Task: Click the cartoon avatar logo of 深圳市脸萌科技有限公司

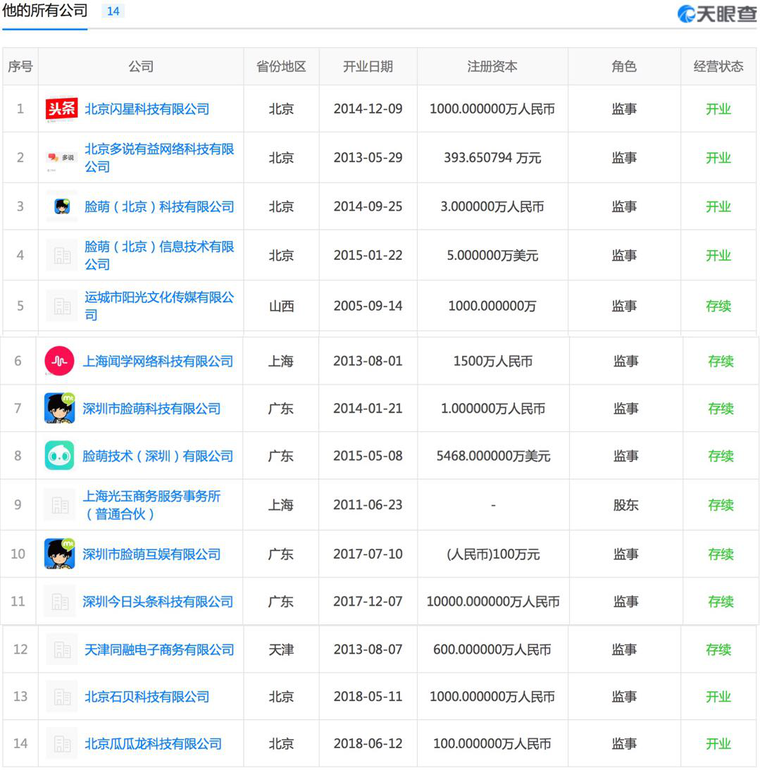Action: pyautogui.click(x=59, y=408)
